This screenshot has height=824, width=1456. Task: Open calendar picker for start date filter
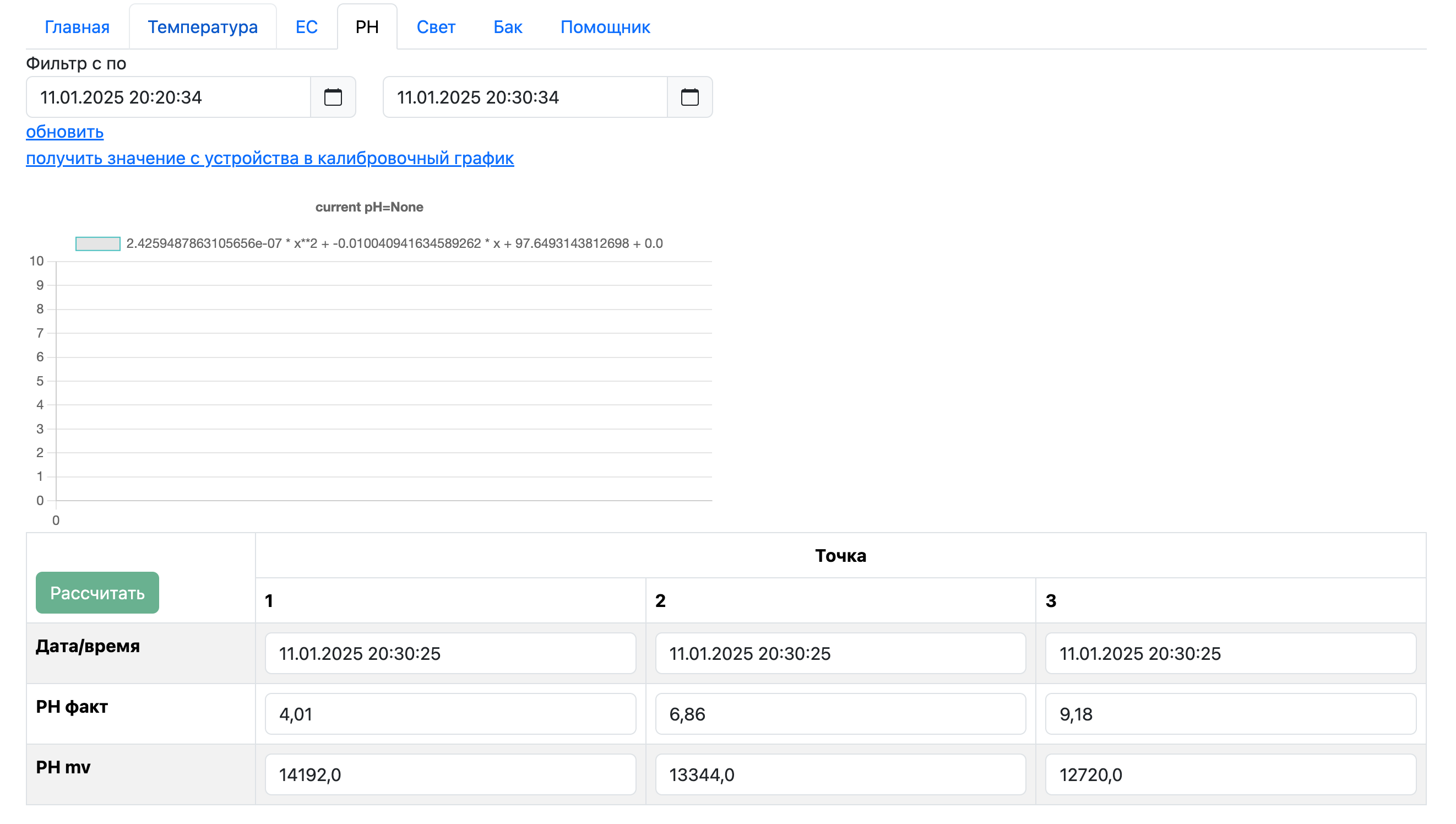point(333,97)
